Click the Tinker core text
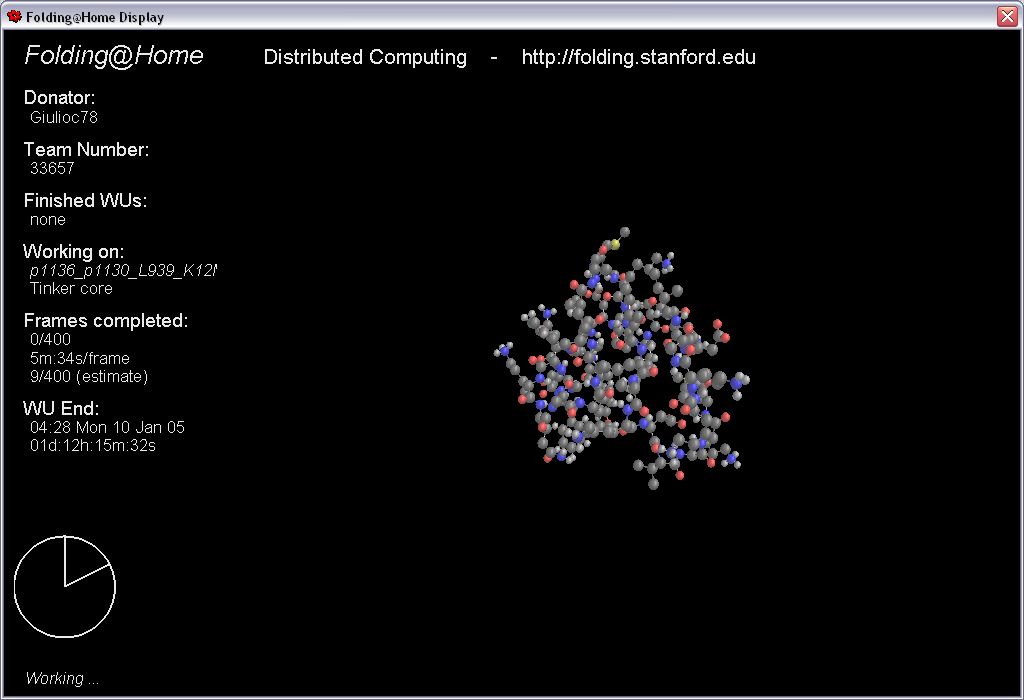Viewport: 1024px width, 700px height. 71,289
